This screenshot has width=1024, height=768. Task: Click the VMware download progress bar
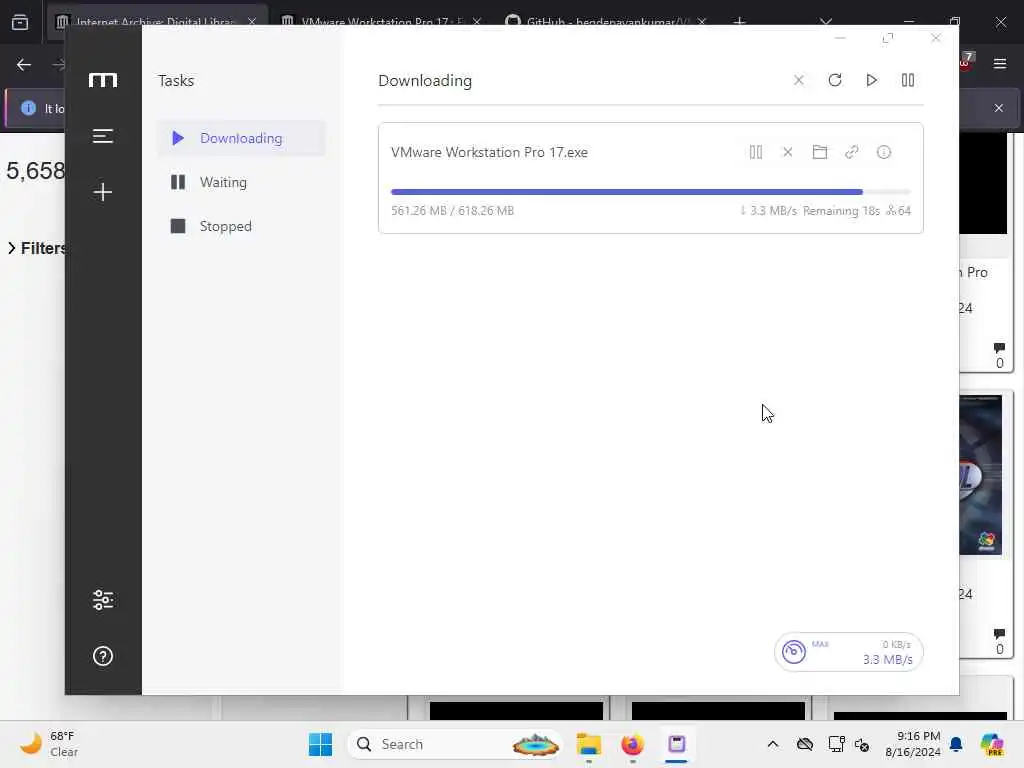point(650,192)
